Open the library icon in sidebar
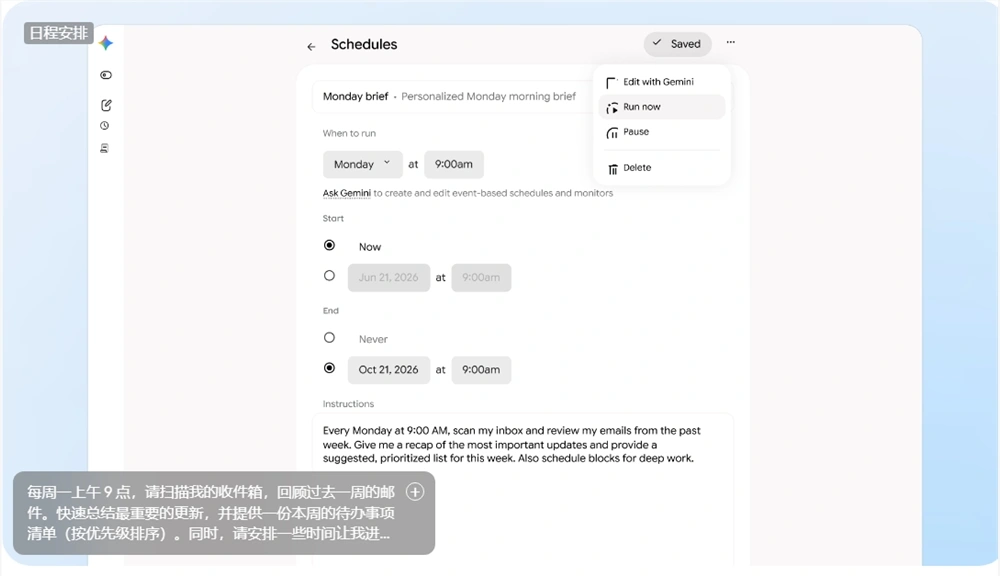The height and width of the screenshot is (576, 1000). click(x=105, y=148)
